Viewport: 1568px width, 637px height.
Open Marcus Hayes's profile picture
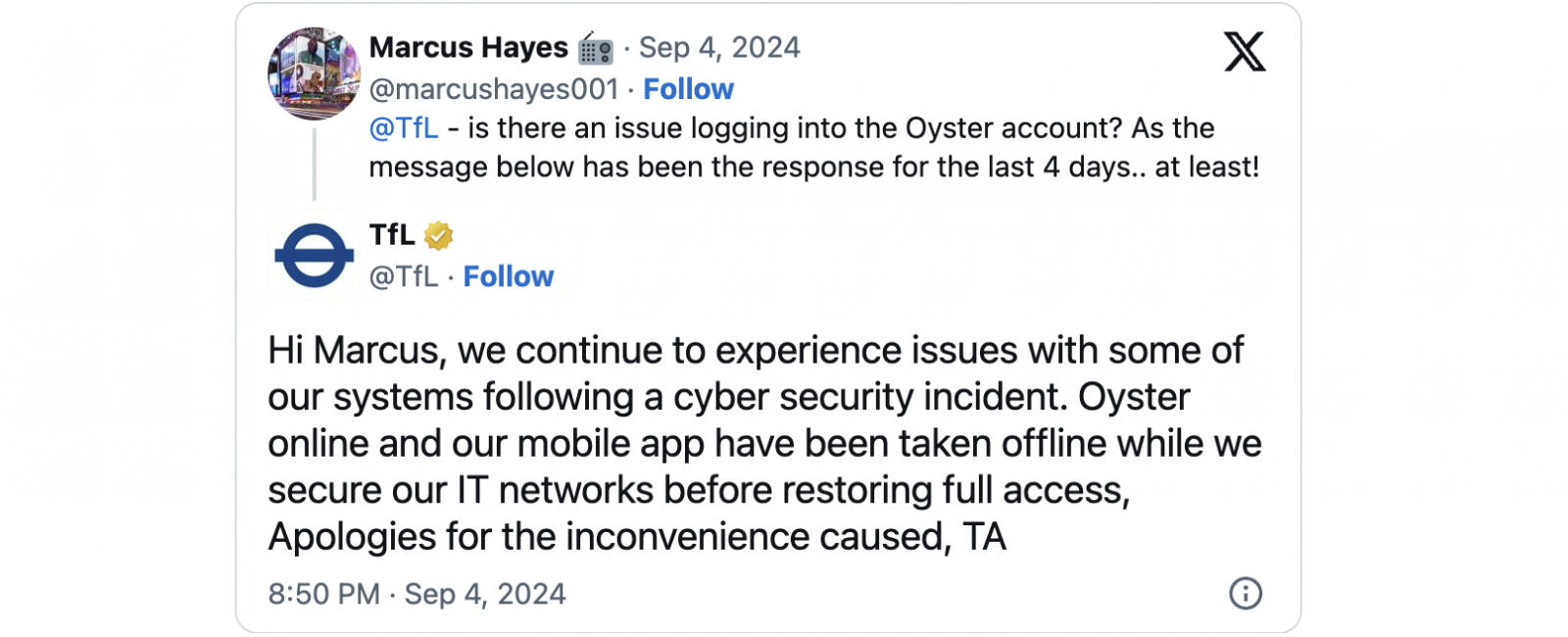314,73
